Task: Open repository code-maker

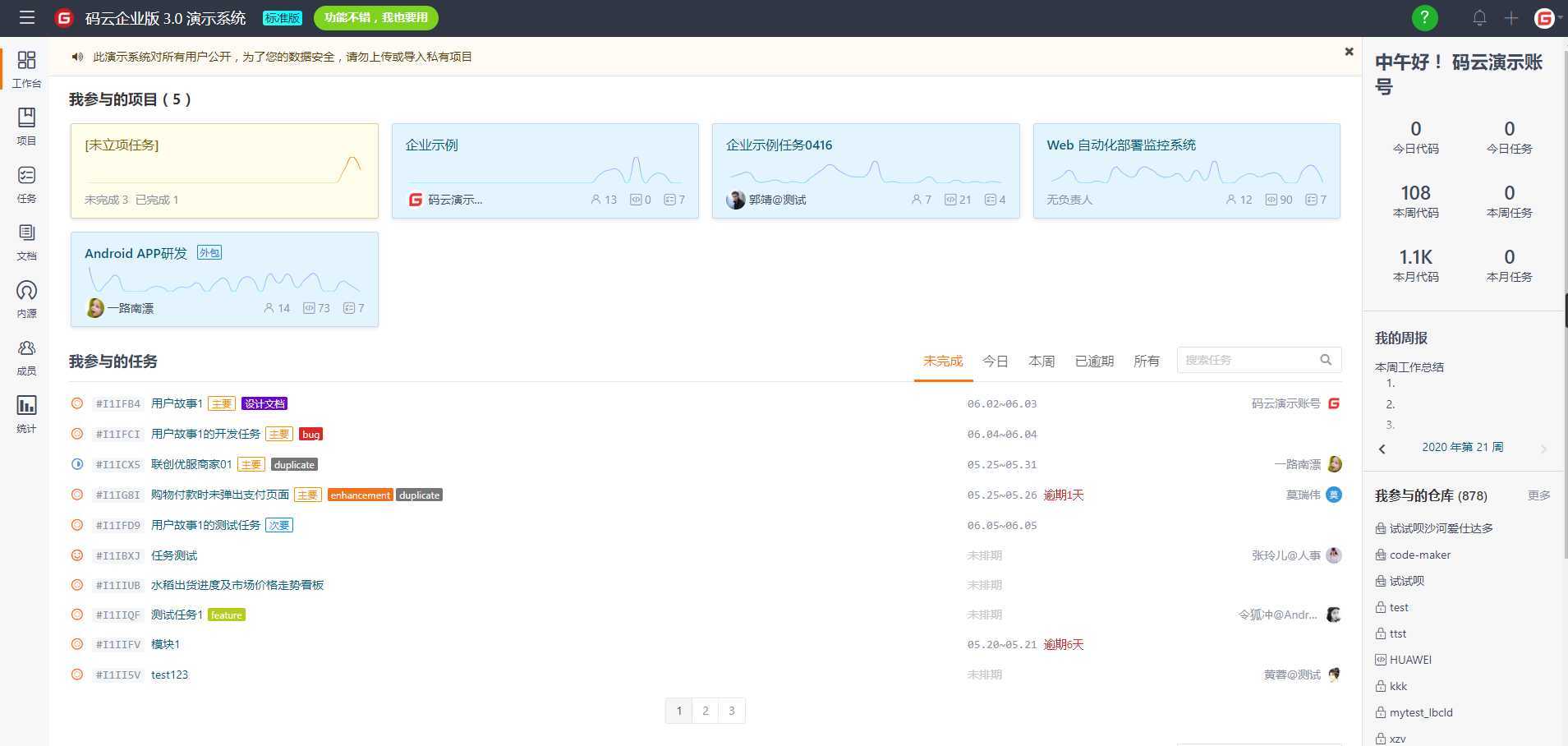Action: 1420,555
